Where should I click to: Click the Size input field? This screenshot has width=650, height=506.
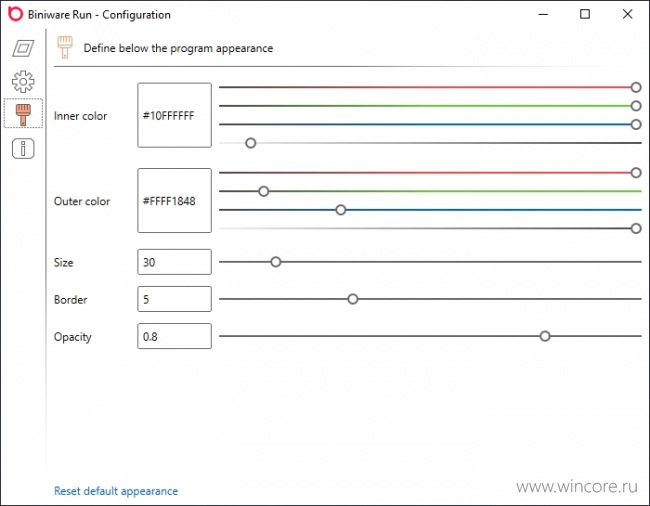point(175,262)
